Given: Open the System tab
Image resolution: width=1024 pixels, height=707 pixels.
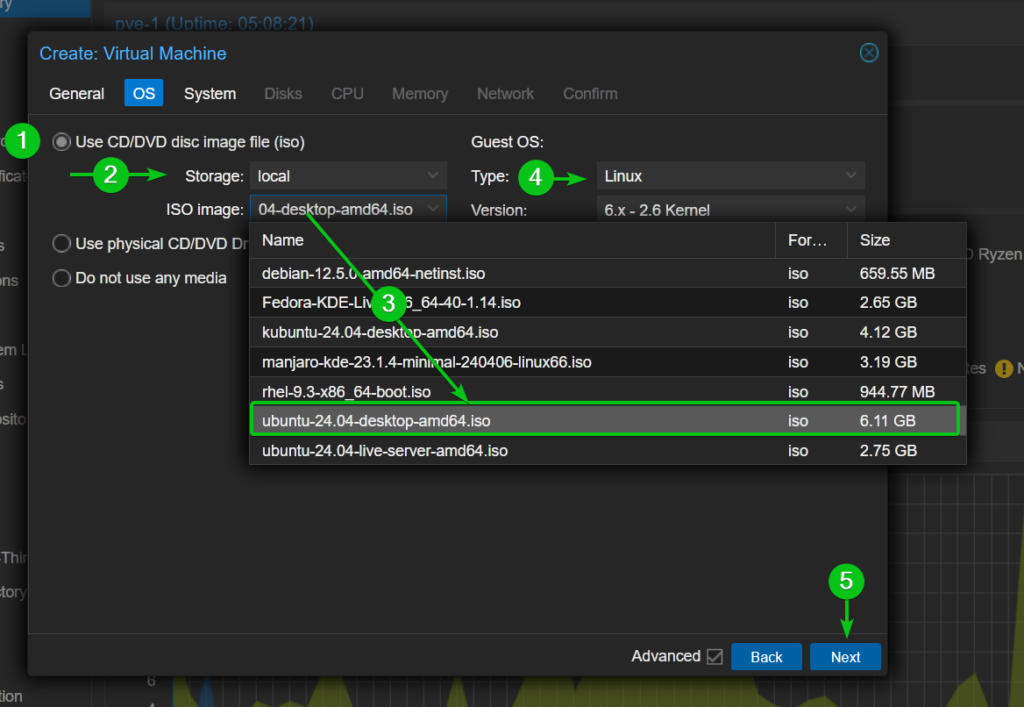Looking at the screenshot, I should pyautogui.click(x=210, y=93).
